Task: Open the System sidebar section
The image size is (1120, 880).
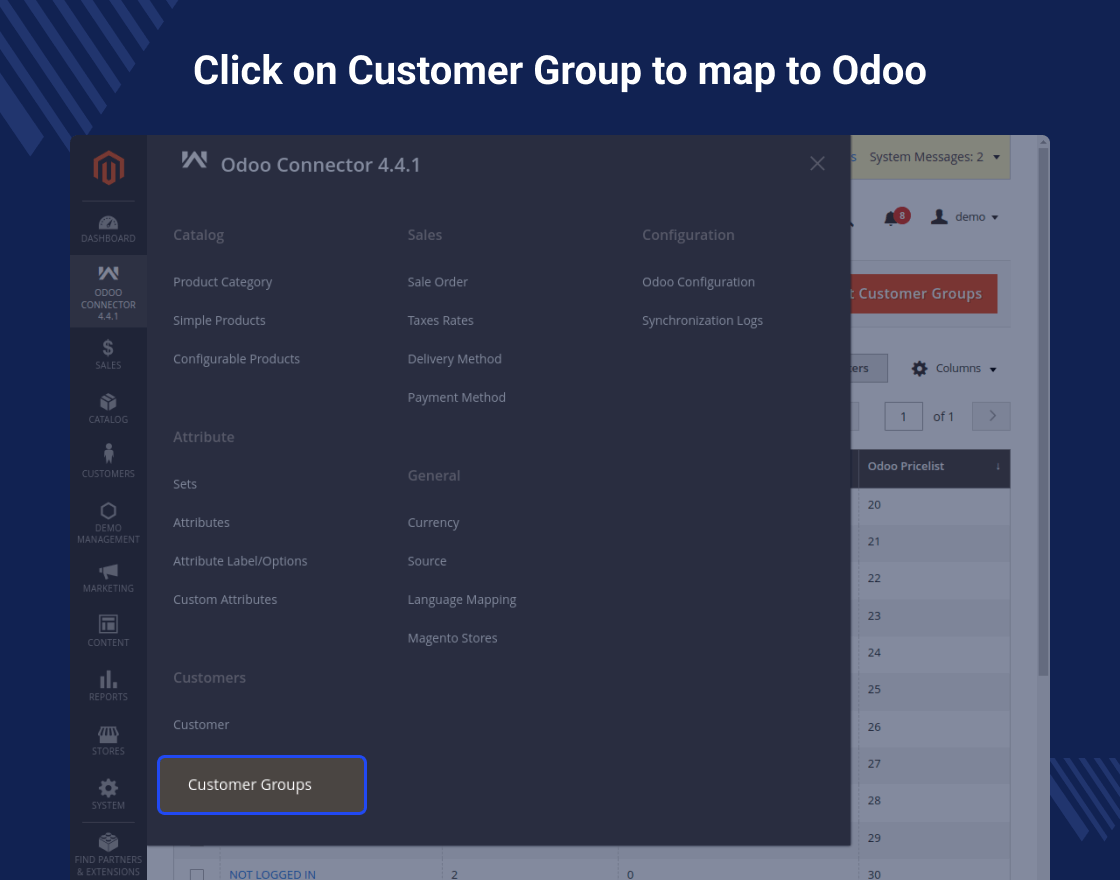Action: (x=109, y=794)
